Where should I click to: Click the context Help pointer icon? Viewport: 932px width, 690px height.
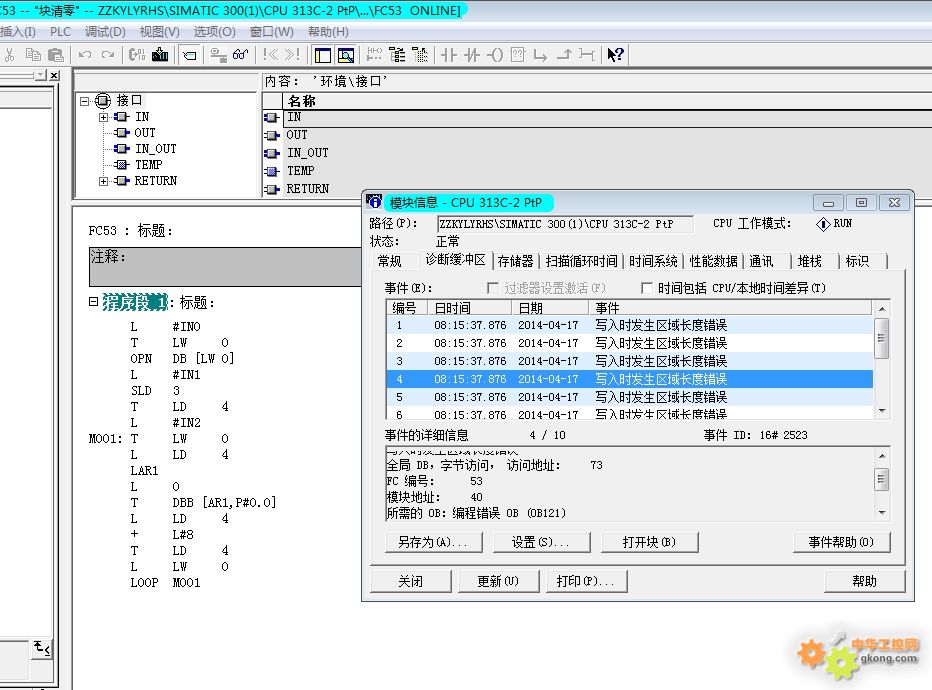pos(615,55)
